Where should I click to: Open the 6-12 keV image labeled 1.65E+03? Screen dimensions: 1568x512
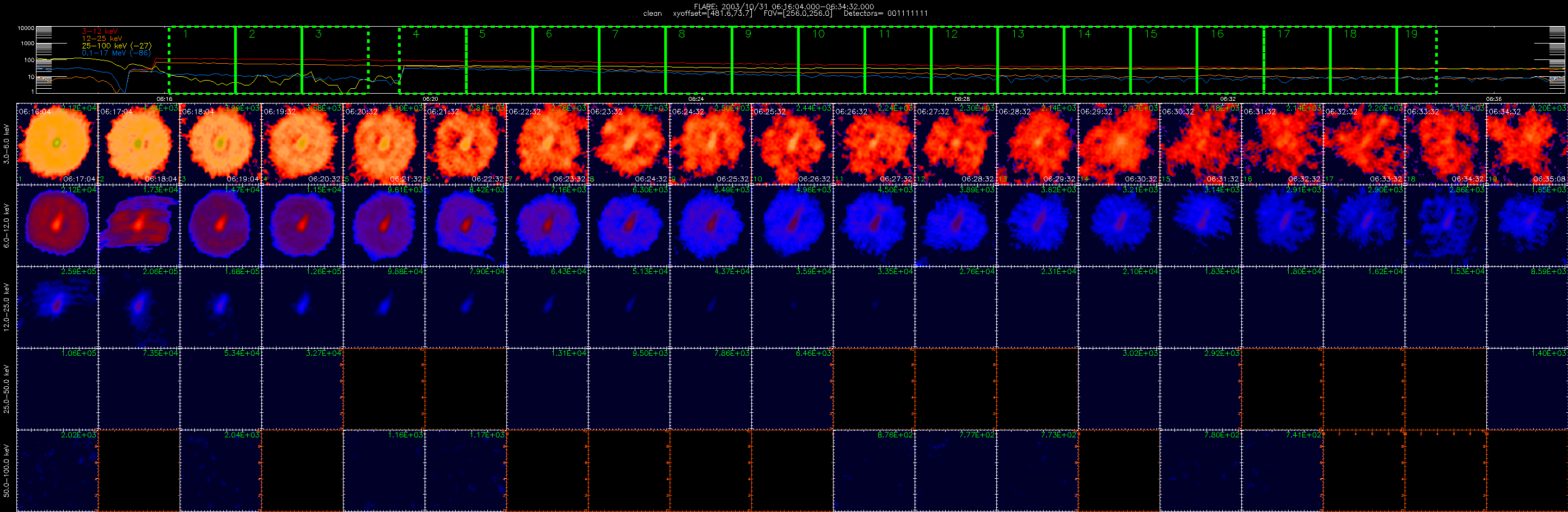[x=1527, y=225]
